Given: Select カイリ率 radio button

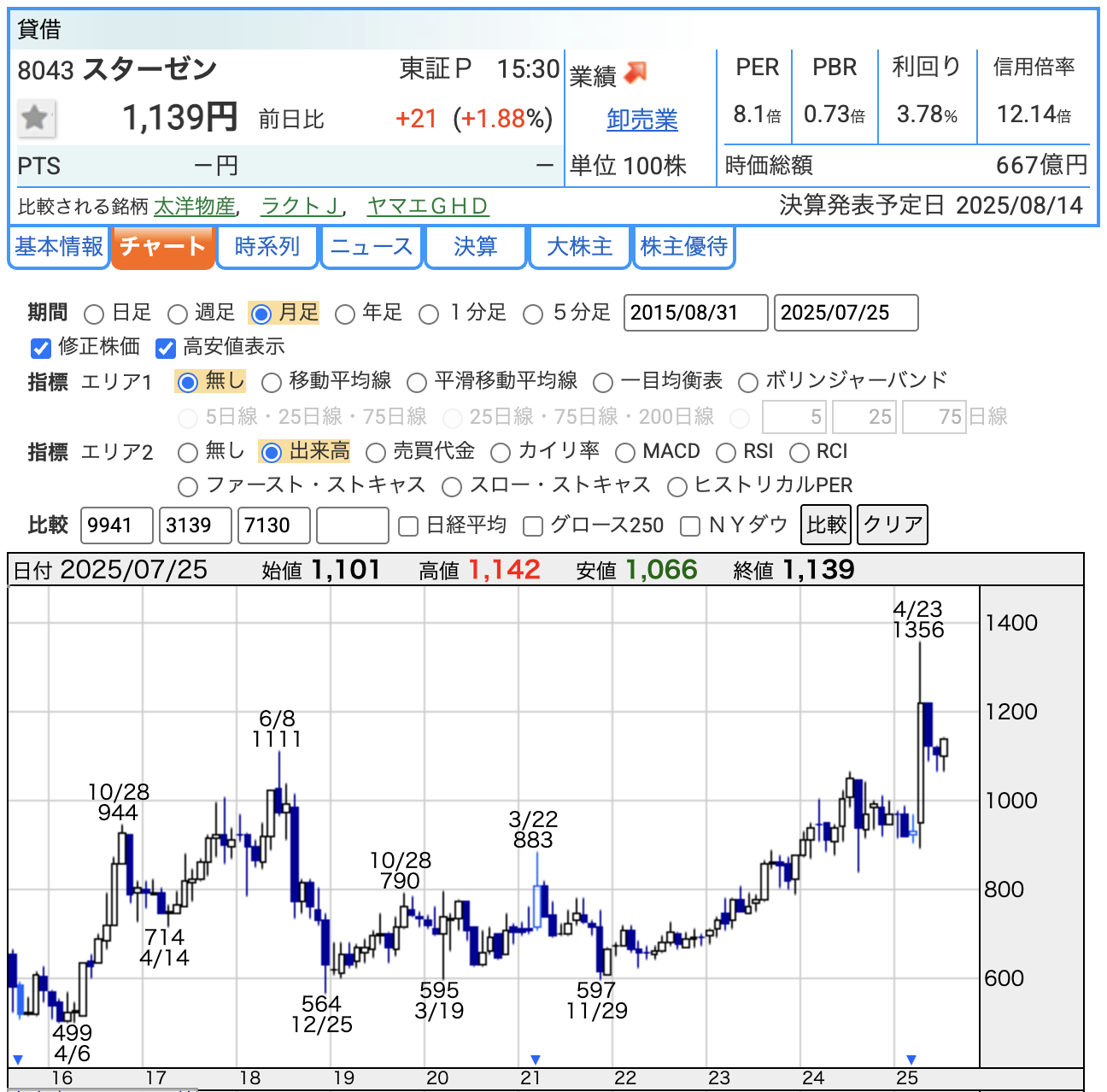Looking at the screenshot, I should tap(501, 452).
